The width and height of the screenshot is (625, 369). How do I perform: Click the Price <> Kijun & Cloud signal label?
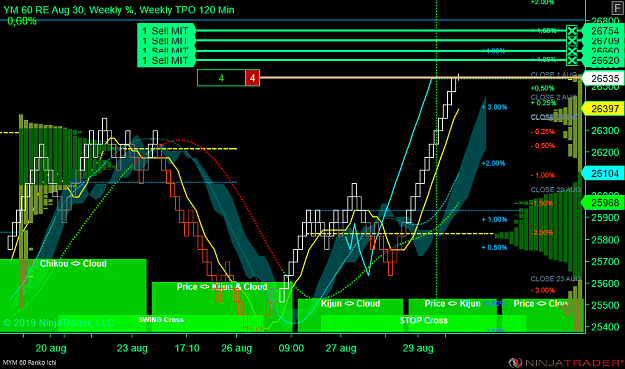pyautogui.click(x=222, y=287)
